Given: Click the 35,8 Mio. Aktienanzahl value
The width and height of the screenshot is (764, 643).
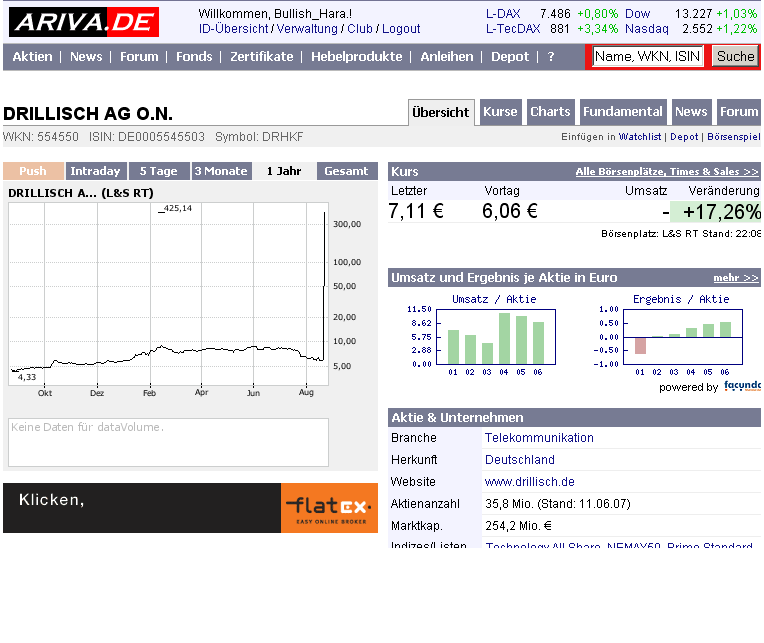Looking at the screenshot, I should [x=557, y=504].
